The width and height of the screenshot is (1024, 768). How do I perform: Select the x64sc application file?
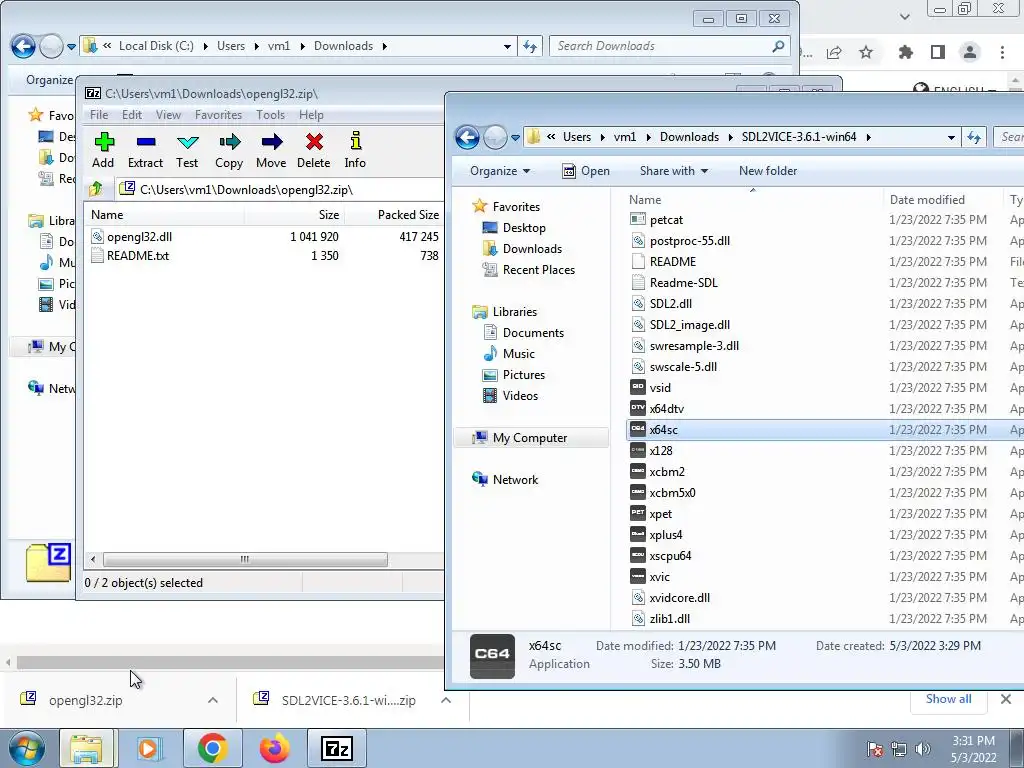(x=664, y=430)
